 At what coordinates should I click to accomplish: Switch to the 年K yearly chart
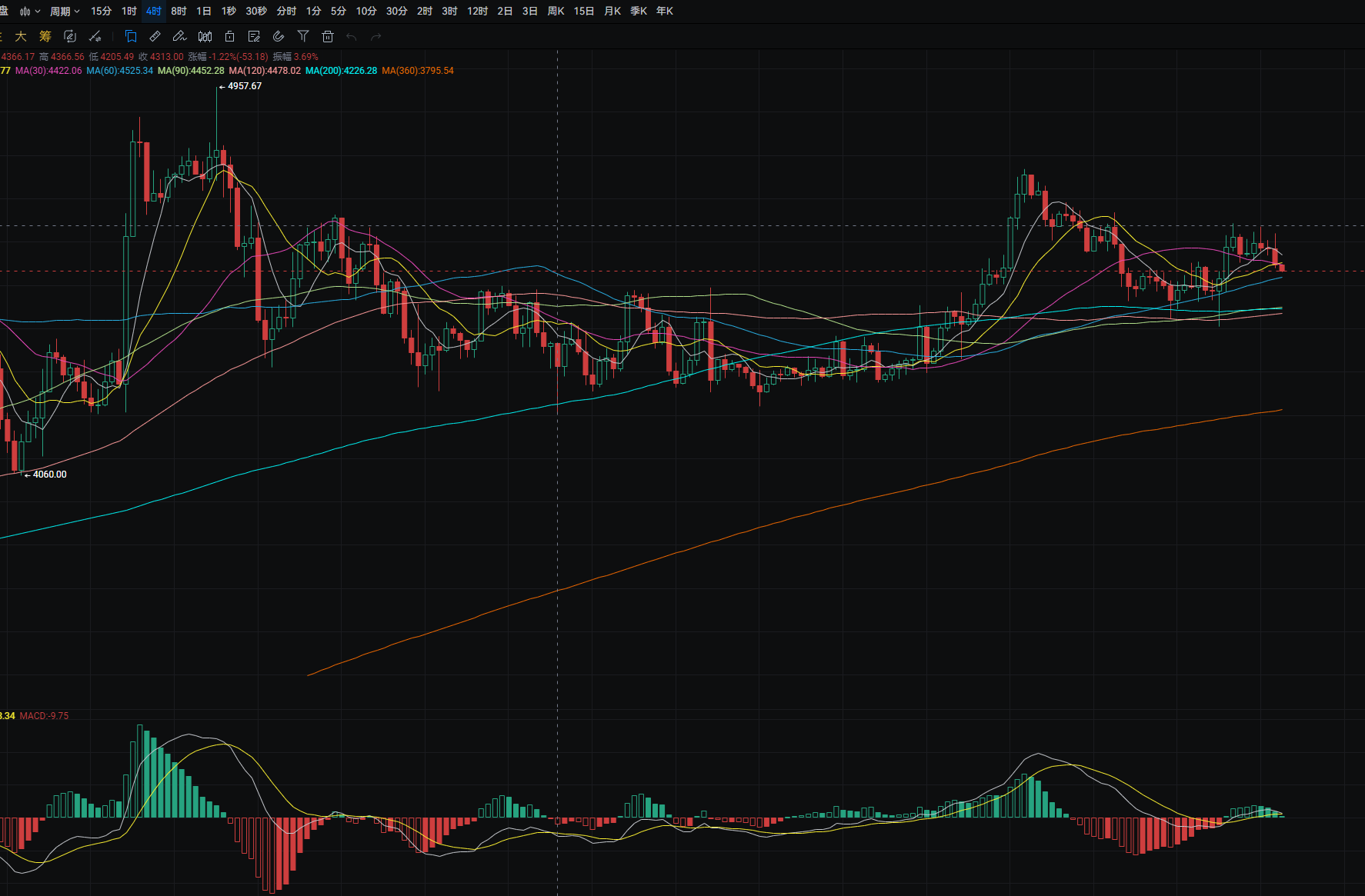[665, 12]
